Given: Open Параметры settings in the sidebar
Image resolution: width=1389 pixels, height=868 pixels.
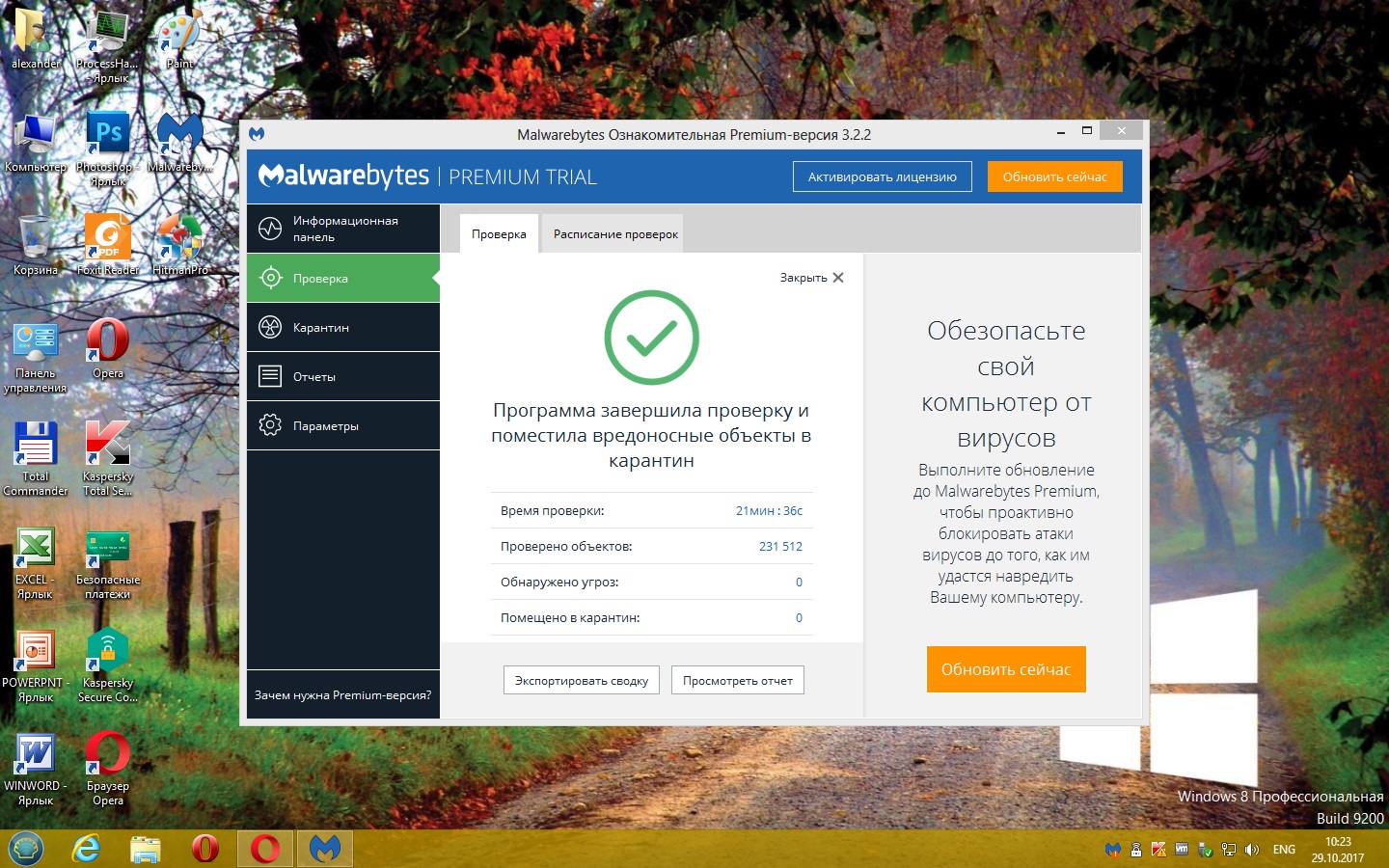Looking at the screenshot, I should [x=343, y=425].
